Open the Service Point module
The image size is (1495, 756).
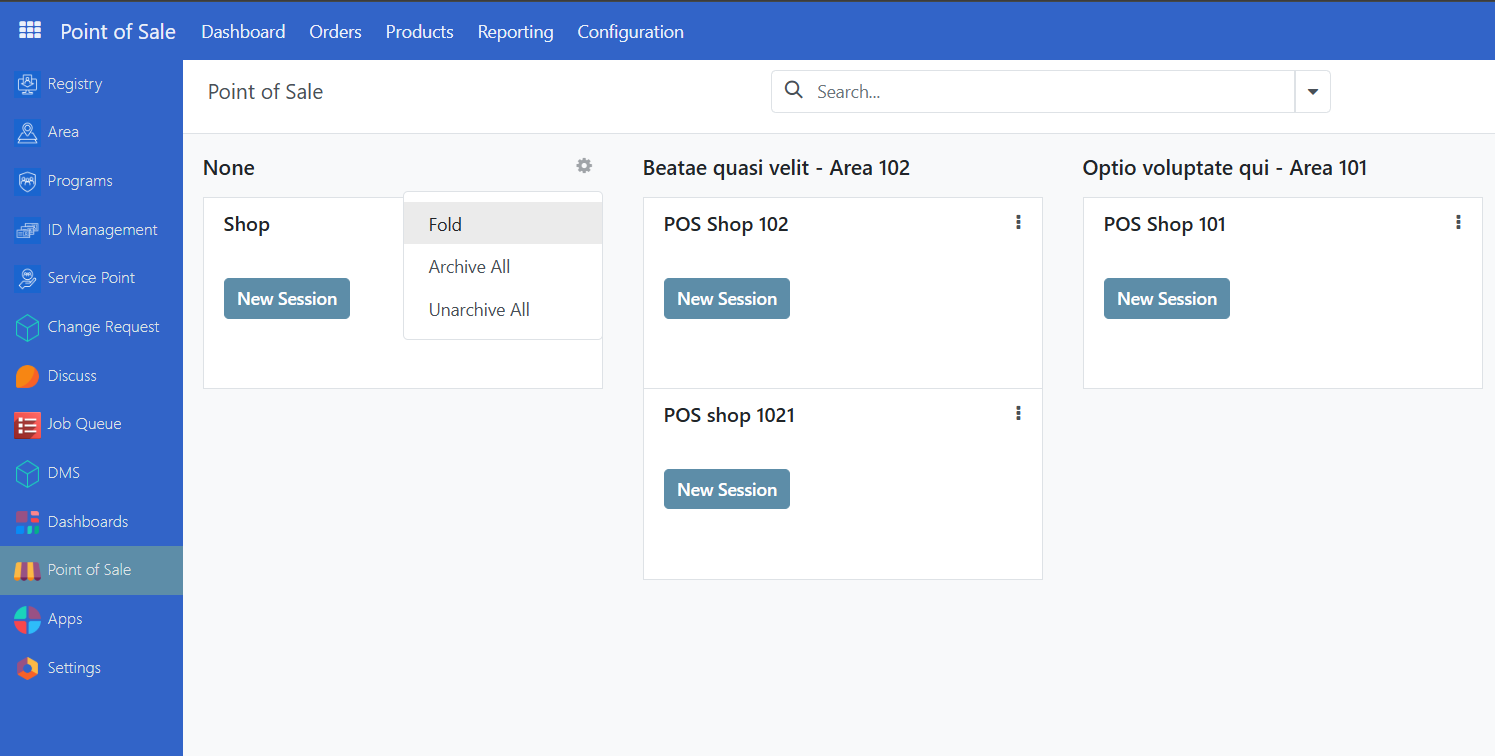coord(27,278)
